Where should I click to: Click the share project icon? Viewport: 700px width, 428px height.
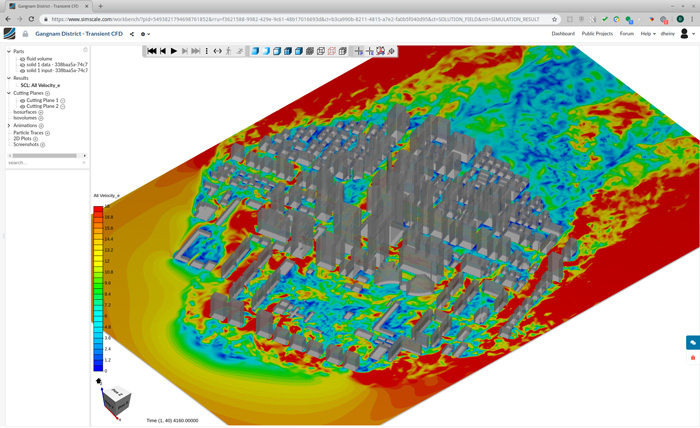[132, 34]
